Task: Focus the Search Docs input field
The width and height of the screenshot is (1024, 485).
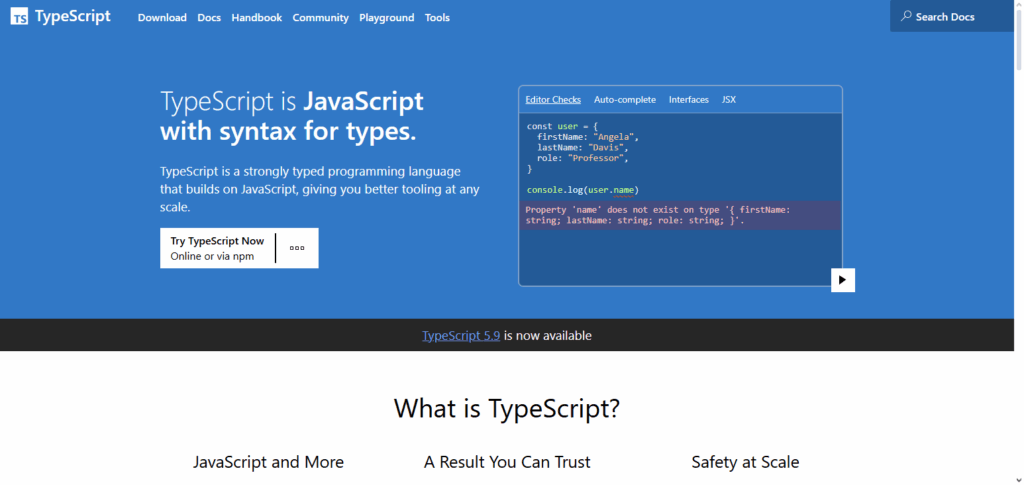Action: [952, 16]
